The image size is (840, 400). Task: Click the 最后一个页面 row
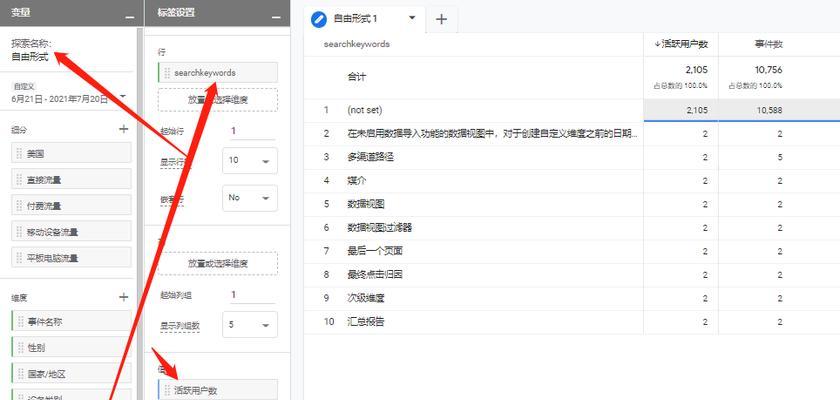click(572, 251)
